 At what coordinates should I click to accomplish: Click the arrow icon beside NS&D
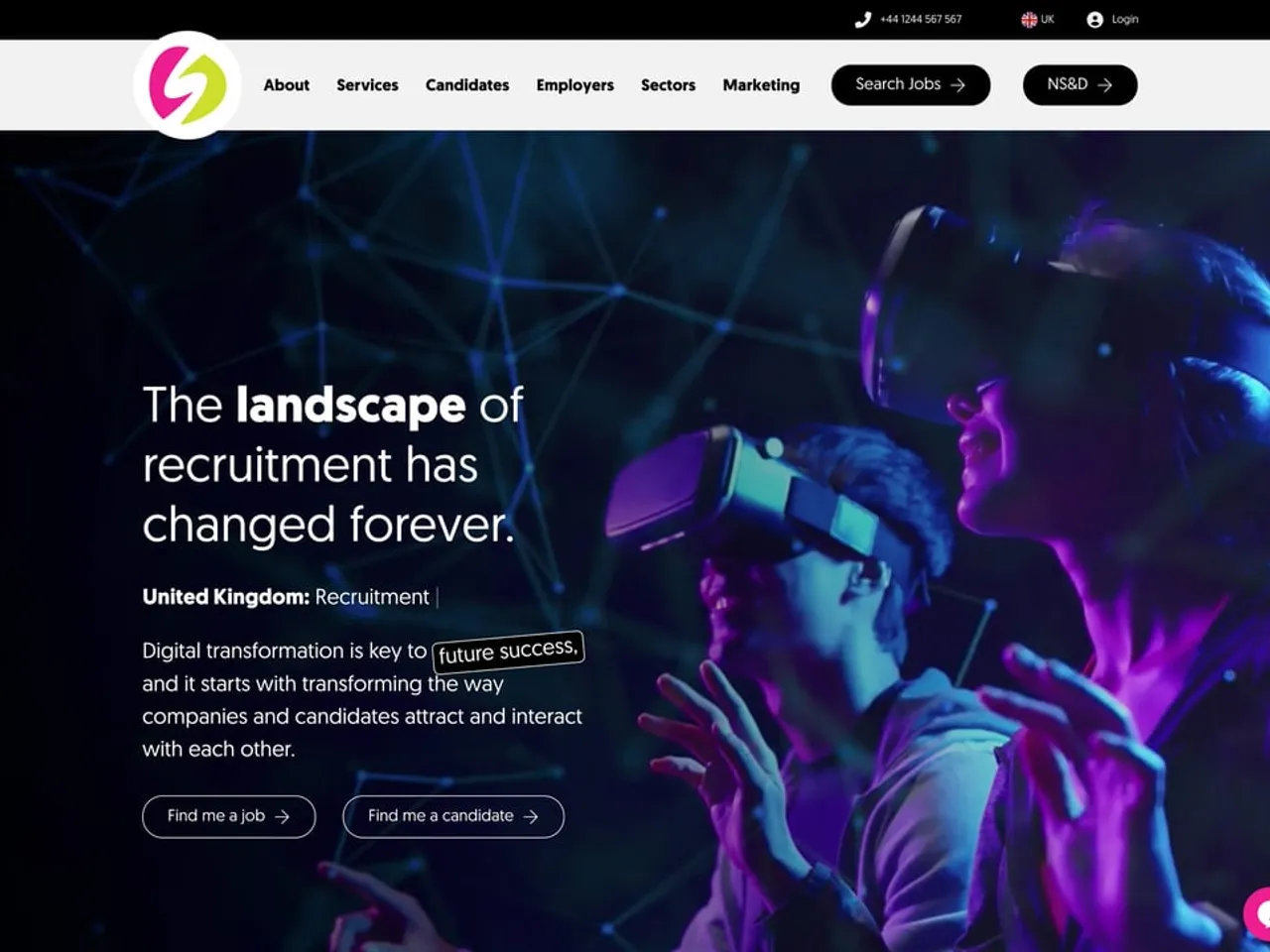coord(1104,85)
